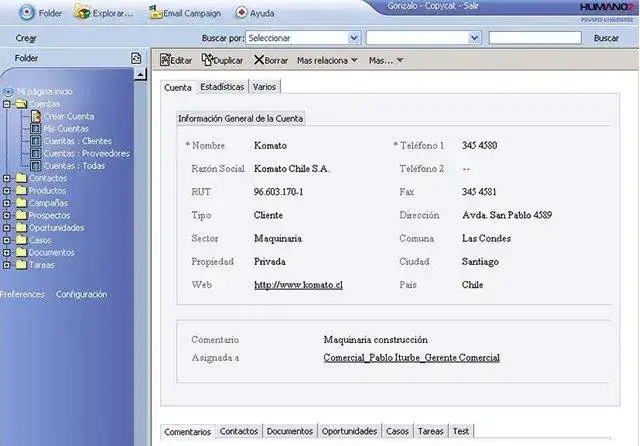Click the Casos folder icon
This screenshot has height=446, width=640.
click(21, 240)
